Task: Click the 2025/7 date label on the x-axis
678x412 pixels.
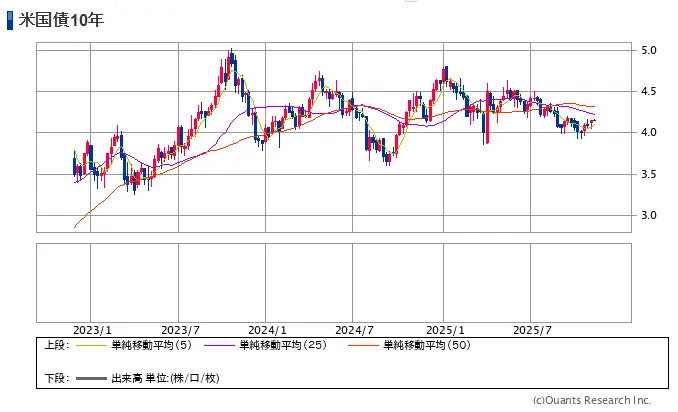Action: [531, 330]
